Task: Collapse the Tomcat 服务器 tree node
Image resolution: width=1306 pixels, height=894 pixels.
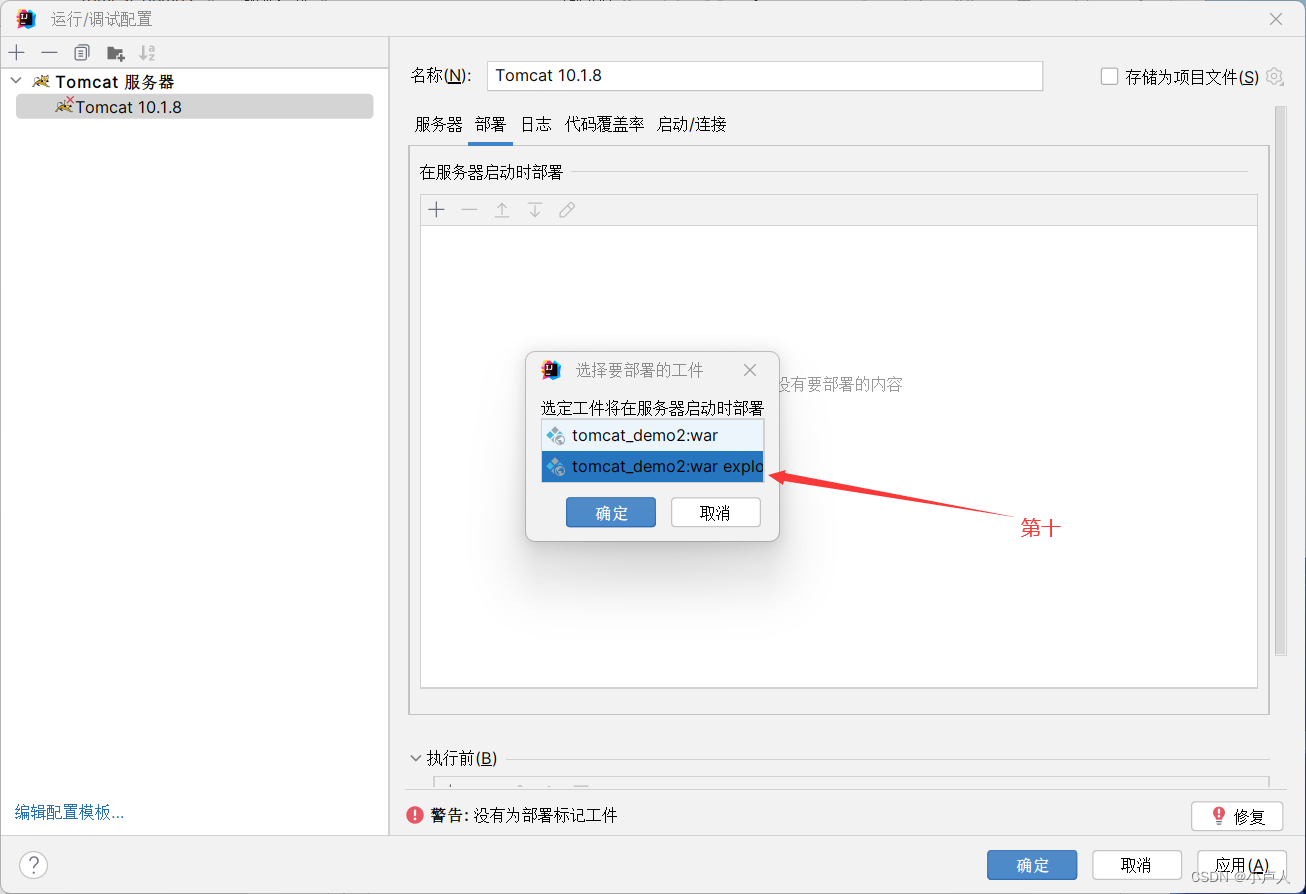Action: pyautogui.click(x=15, y=81)
